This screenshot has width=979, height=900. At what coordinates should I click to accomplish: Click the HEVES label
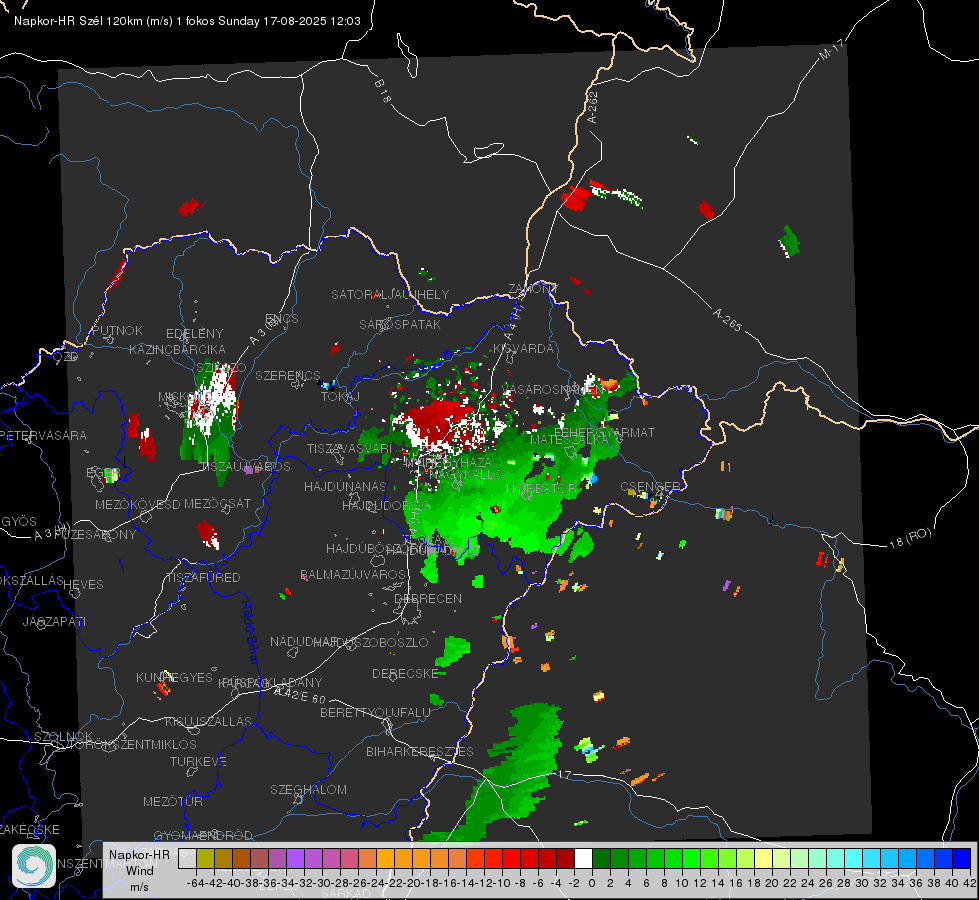click(x=83, y=585)
